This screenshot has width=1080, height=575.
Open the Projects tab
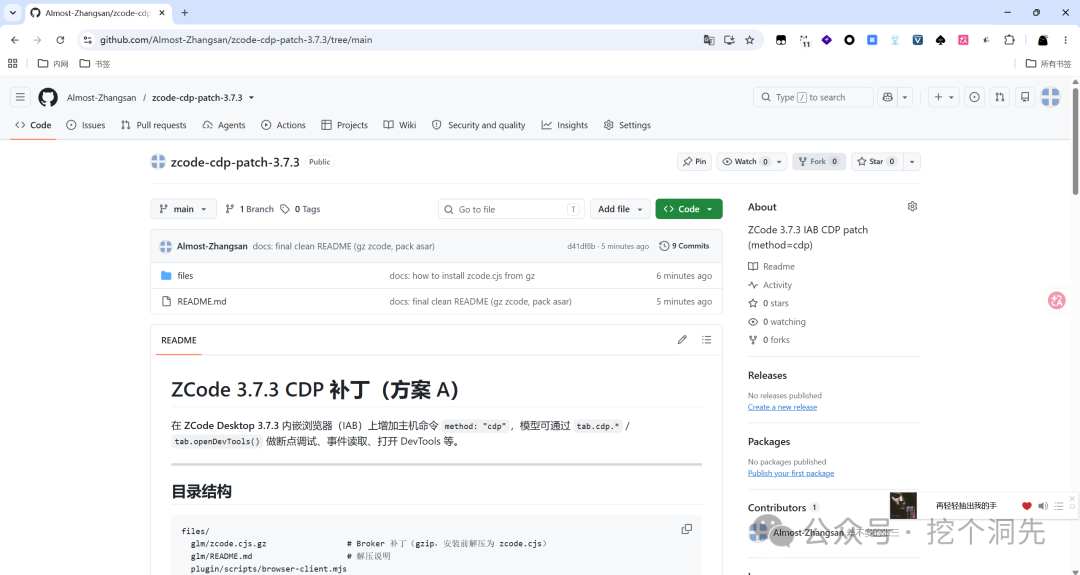coord(344,125)
